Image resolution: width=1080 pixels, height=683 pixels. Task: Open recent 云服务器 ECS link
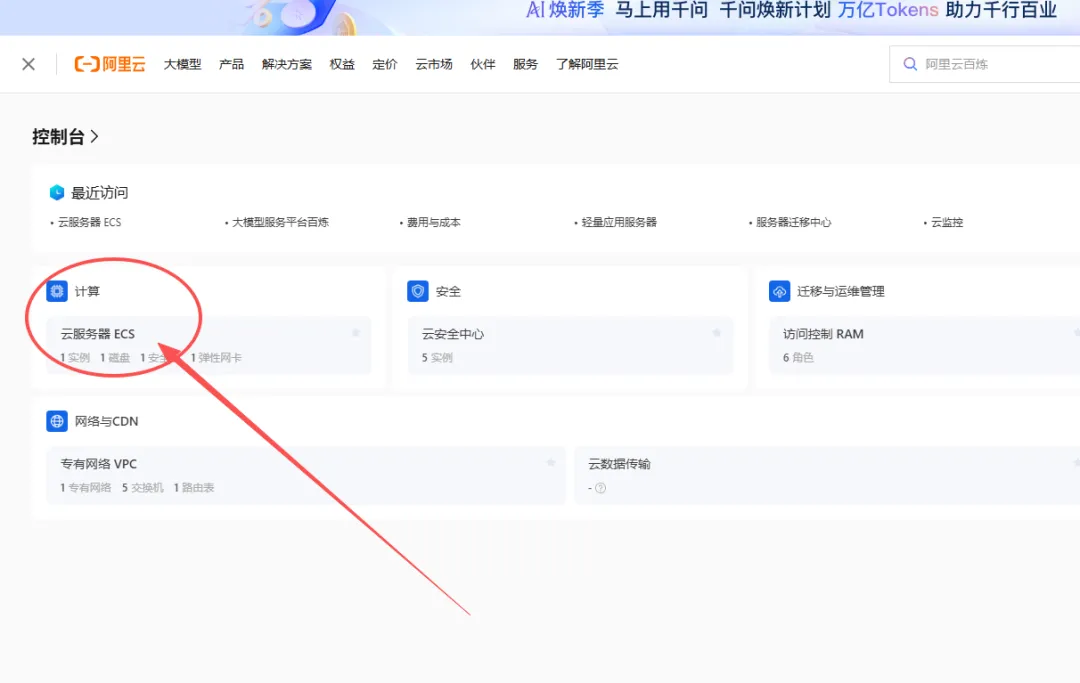90,222
